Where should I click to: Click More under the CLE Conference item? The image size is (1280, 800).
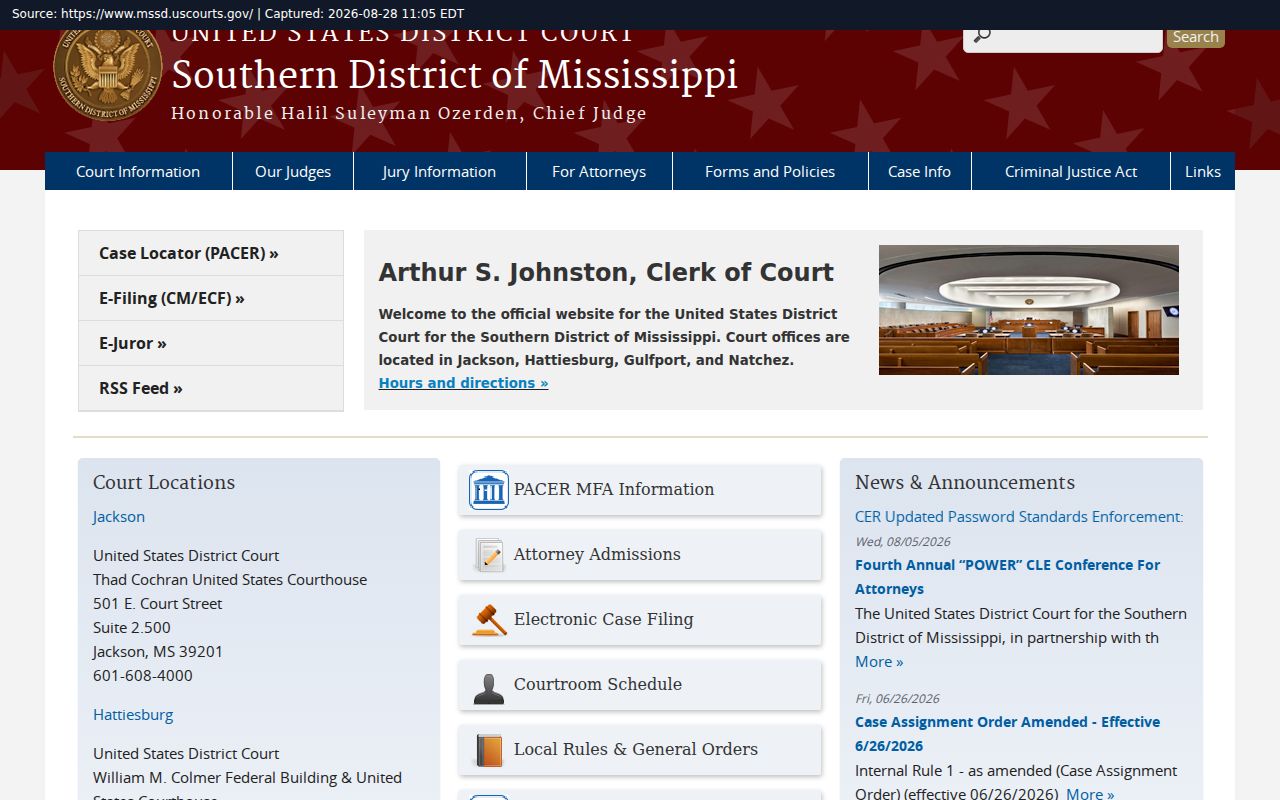point(879,661)
